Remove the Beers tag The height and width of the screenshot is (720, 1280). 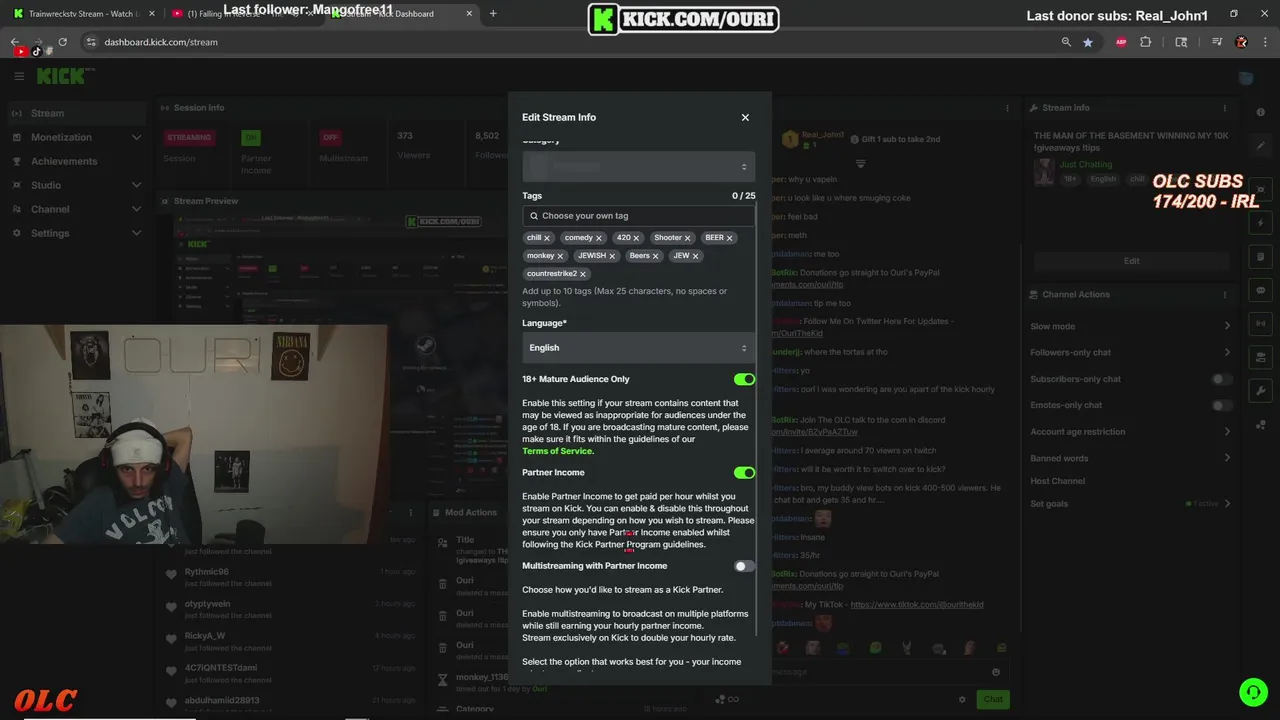pyautogui.click(x=656, y=256)
